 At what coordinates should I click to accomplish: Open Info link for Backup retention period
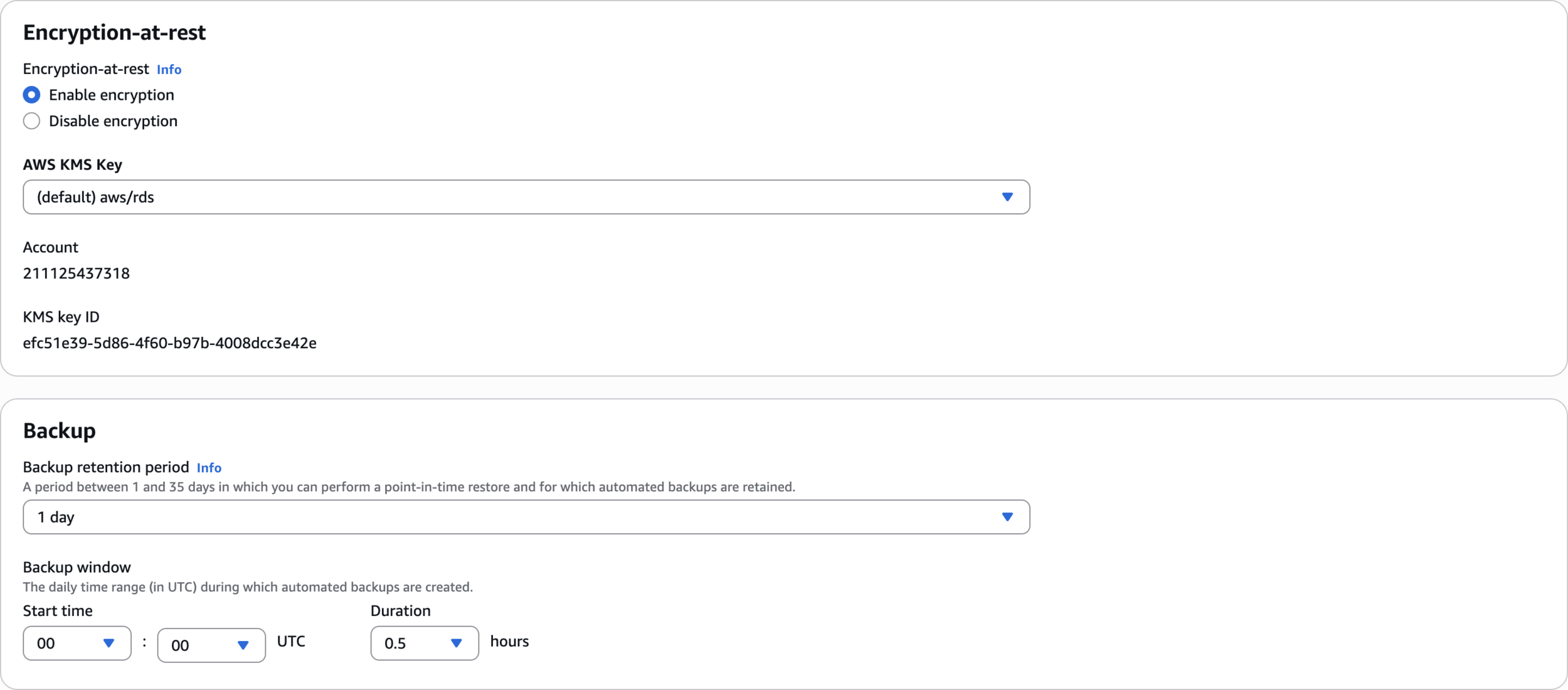point(209,468)
